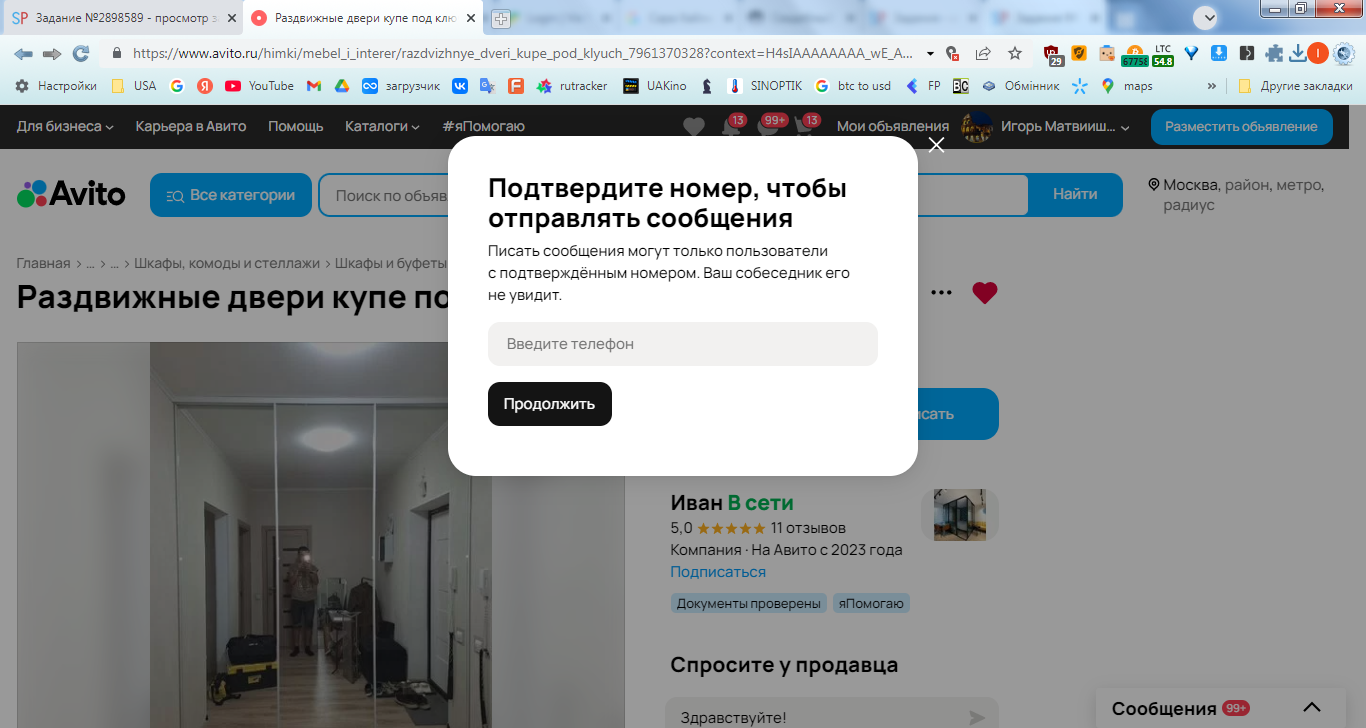Open the Yandex bookmark icon
Viewport: 1366px width, 728px height.
click(x=204, y=86)
